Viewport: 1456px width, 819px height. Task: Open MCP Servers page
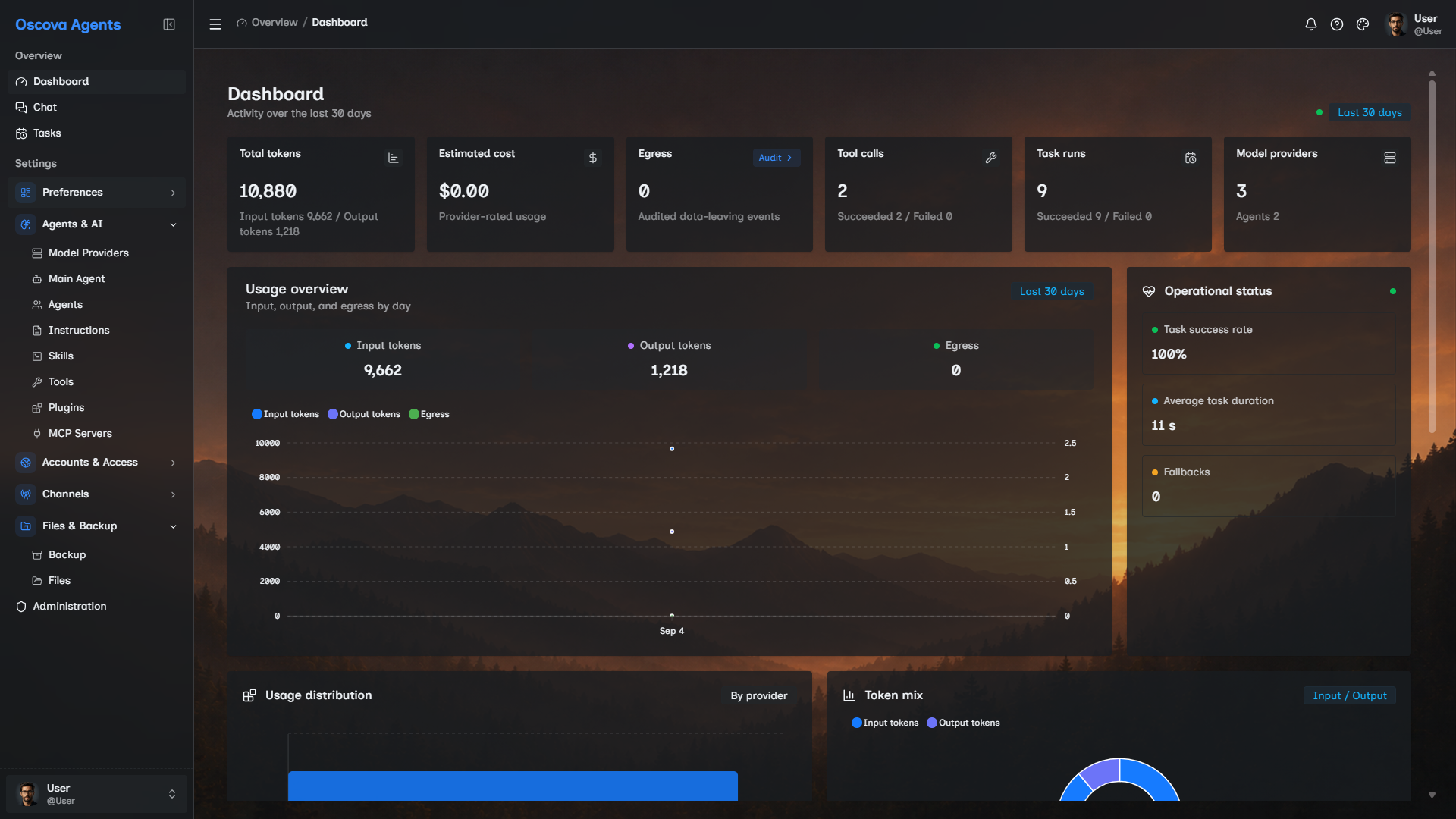click(x=104, y=434)
